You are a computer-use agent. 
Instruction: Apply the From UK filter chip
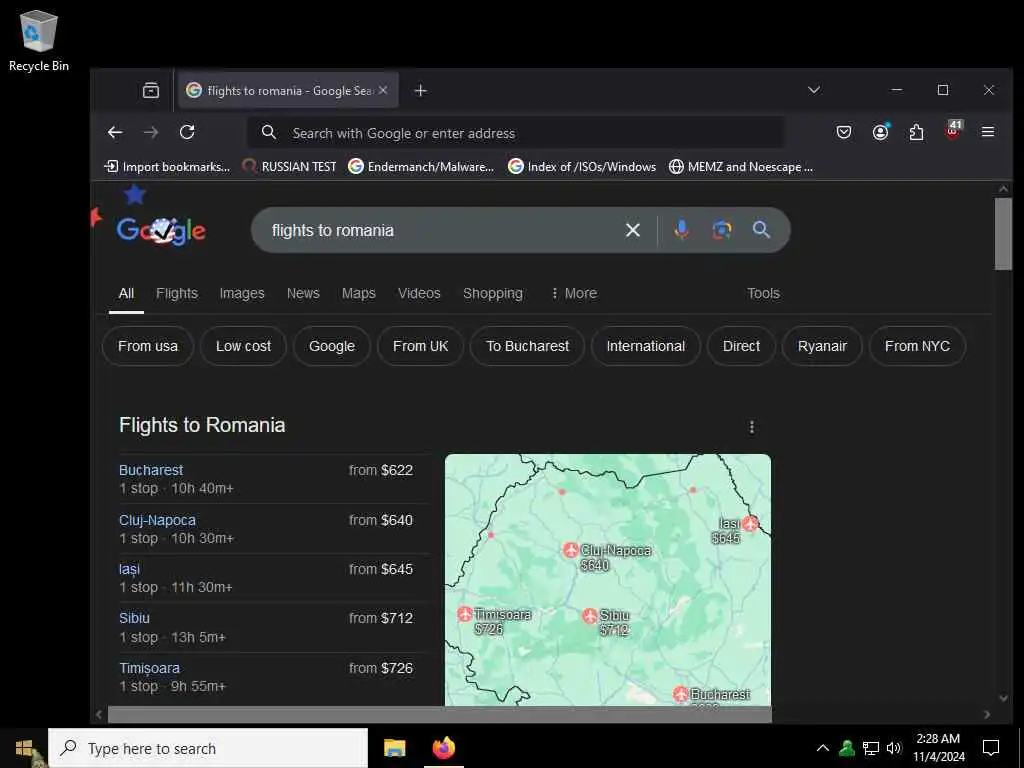coord(421,346)
